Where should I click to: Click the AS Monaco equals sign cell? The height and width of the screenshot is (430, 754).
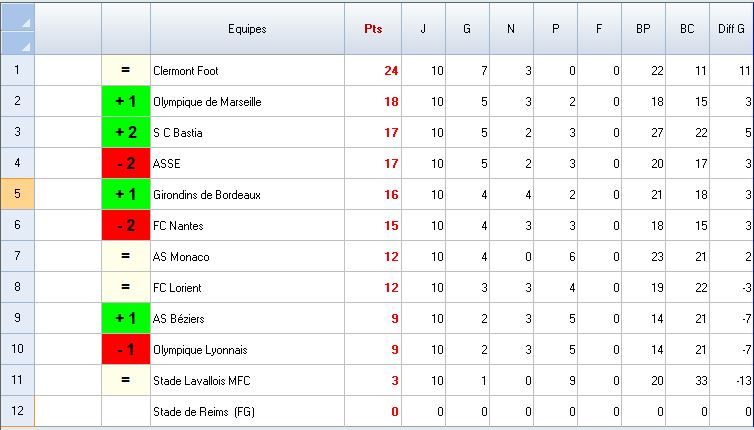[126, 257]
